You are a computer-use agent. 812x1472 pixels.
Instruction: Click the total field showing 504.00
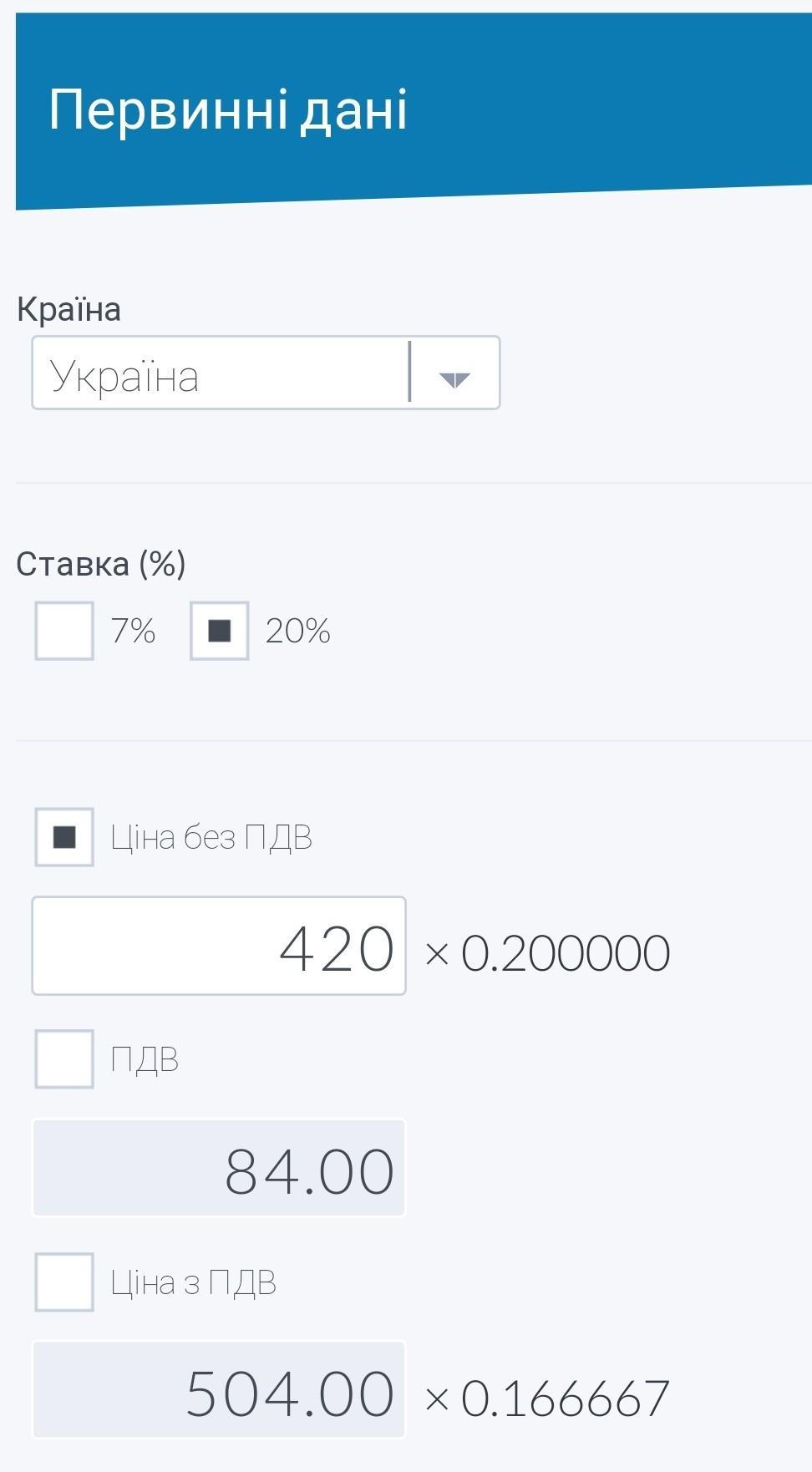coord(219,1391)
